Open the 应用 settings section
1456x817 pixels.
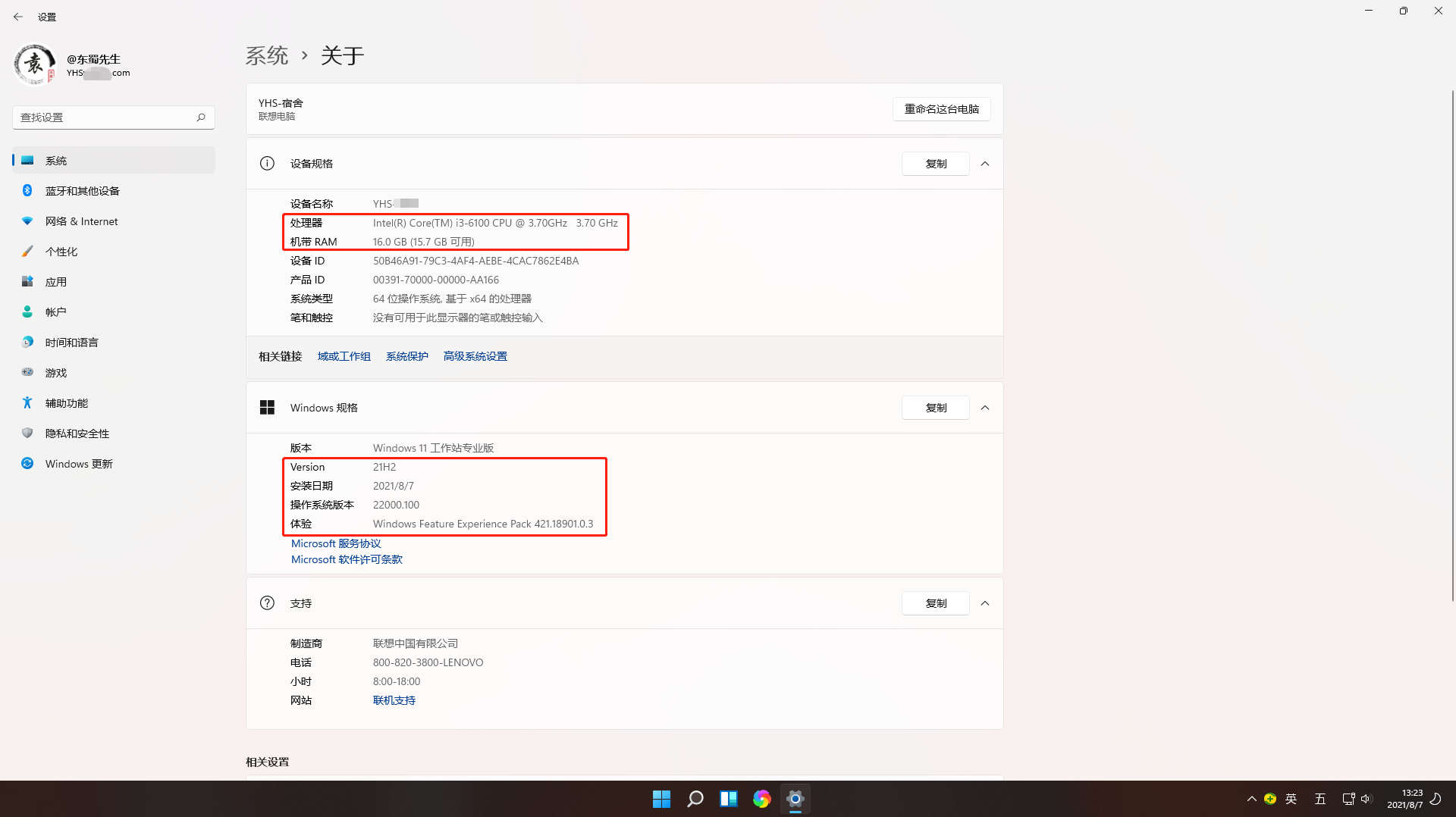tap(57, 281)
